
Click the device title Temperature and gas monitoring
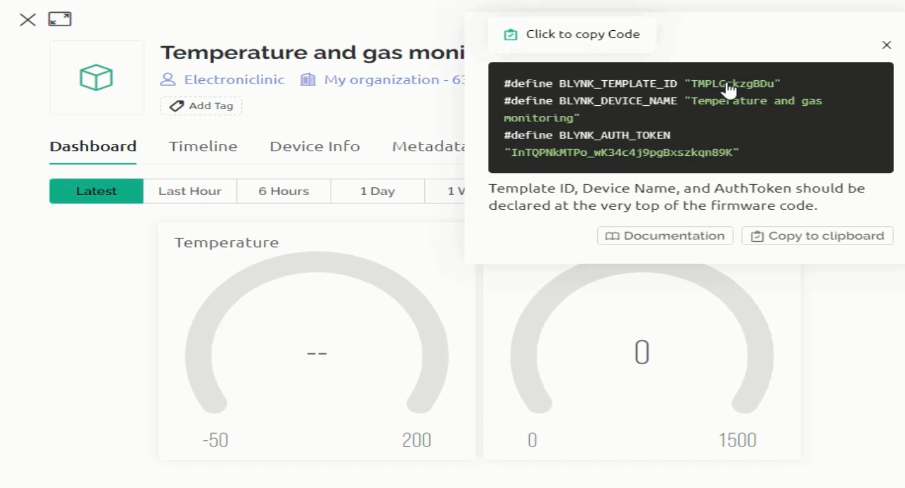(312, 52)
